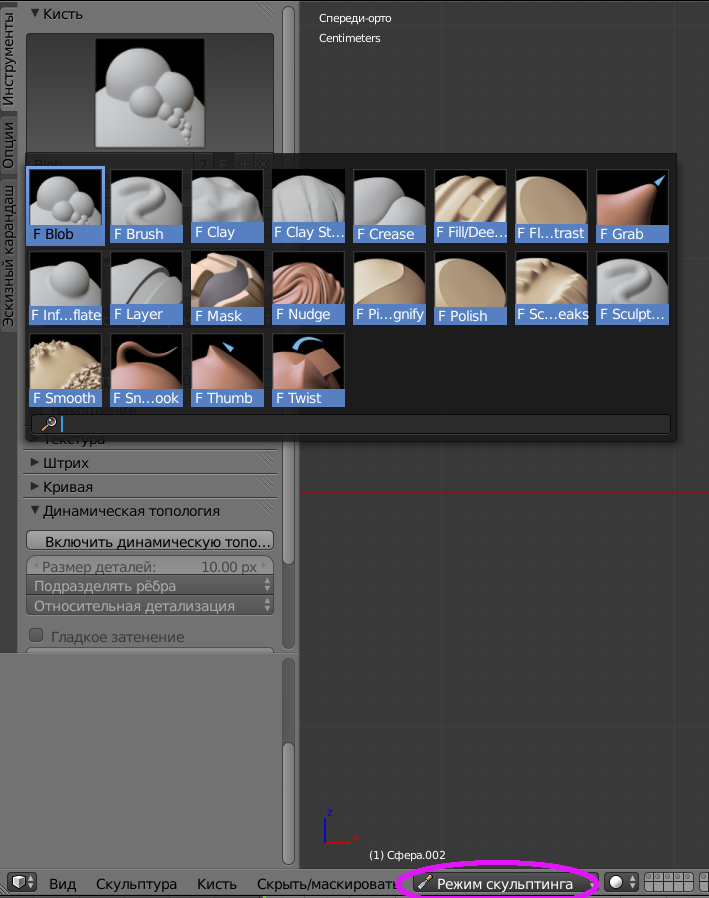Click the first scene layer button
This screenshot has width=709, height=898.
tap(649, 877)
